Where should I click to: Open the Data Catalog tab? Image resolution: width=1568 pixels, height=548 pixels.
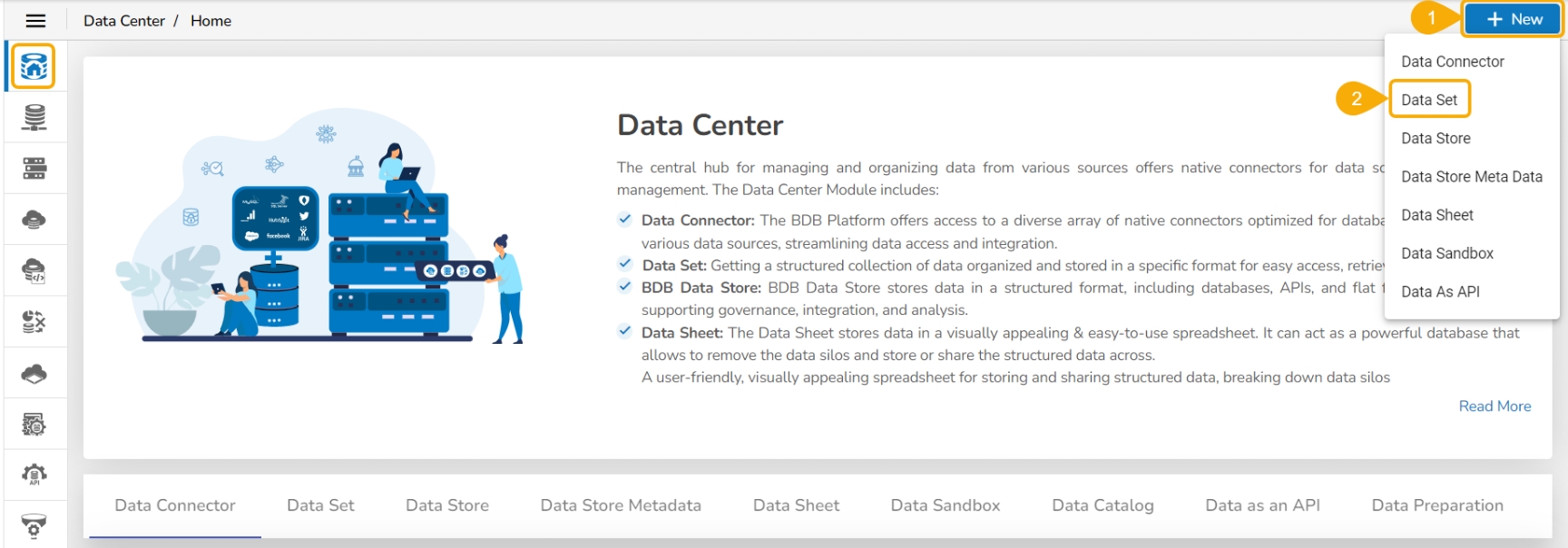(x=1102, y=505)
